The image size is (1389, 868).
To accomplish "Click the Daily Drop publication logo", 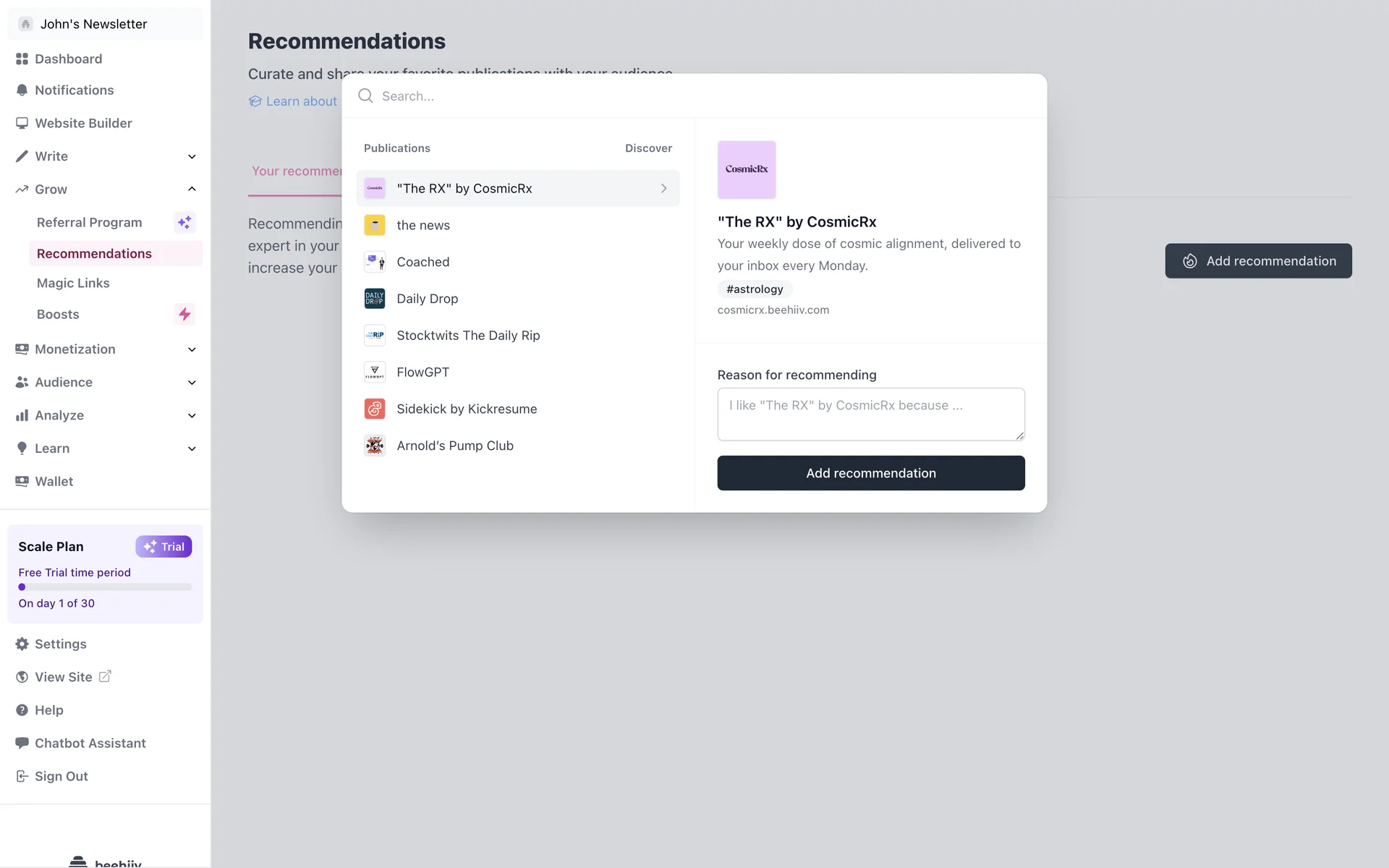I will pos(375,299).
